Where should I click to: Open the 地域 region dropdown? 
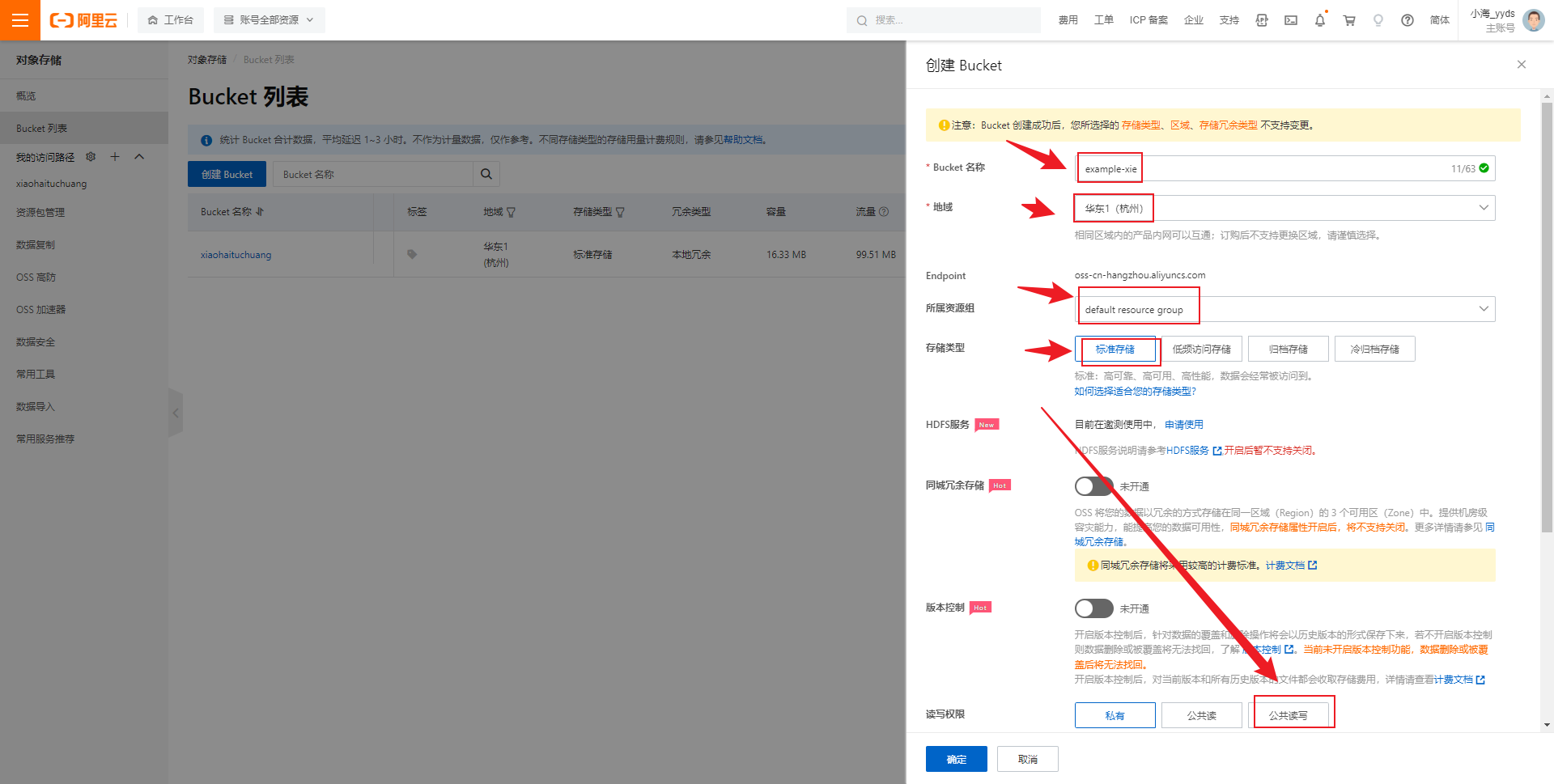(1284, 208)
